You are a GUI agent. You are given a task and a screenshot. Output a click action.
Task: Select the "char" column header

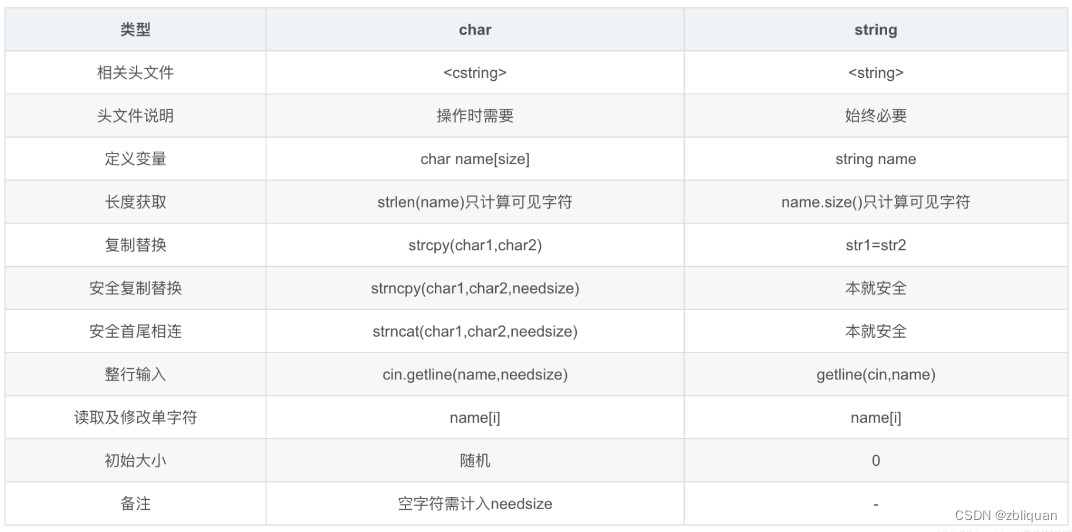[x=475, y=30]
